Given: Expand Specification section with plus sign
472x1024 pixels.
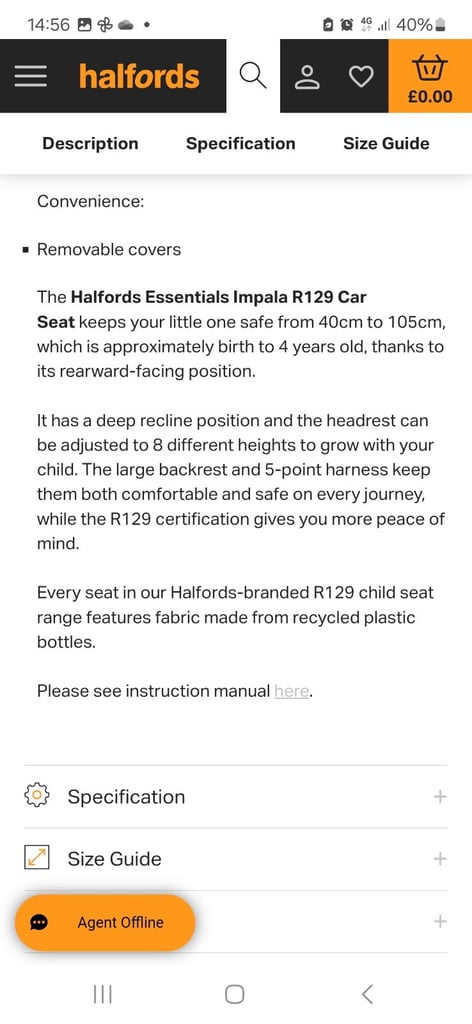Looking at the screenshot, I should click(x=441, y=796).
